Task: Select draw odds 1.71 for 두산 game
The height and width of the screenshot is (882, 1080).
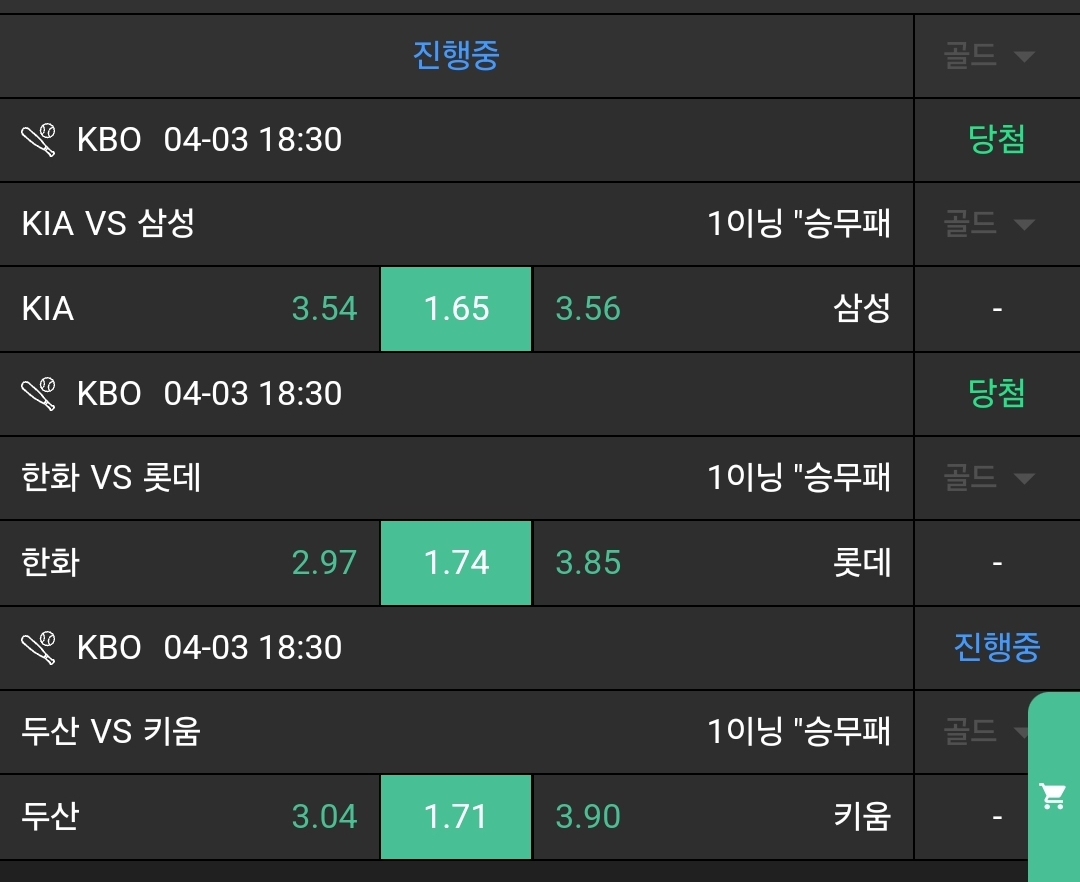Action: pos(456,817)
